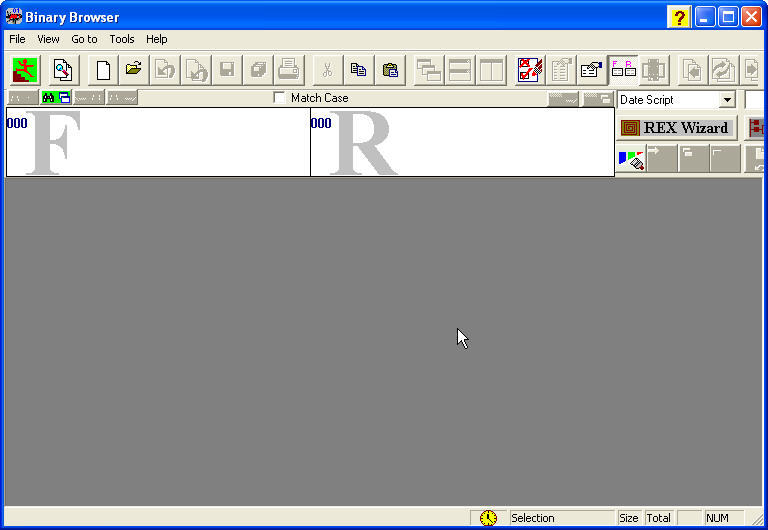
Task: Click the cascade windows icon
Action: pos(429,71)
